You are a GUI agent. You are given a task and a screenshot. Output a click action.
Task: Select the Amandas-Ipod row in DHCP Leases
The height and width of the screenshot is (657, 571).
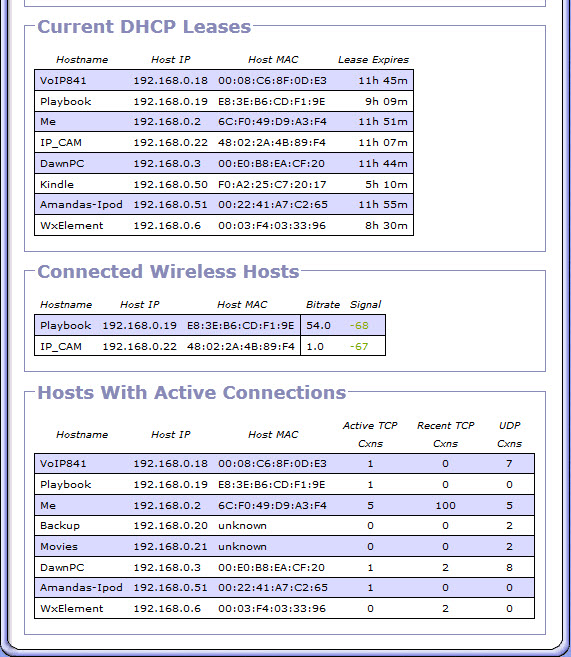tap(224, 204)
